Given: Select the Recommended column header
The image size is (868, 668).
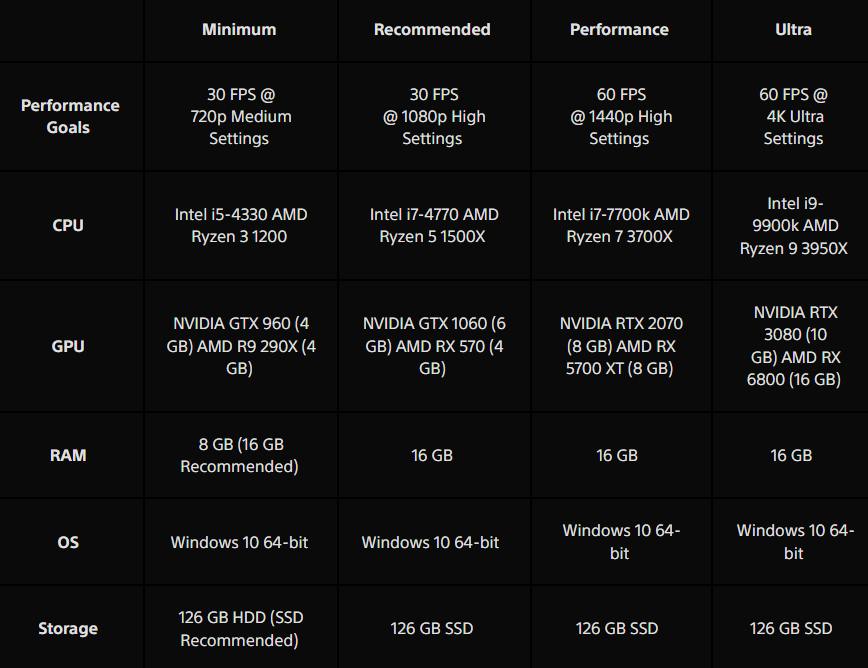Looking at the screenshot, I should 432,29.
